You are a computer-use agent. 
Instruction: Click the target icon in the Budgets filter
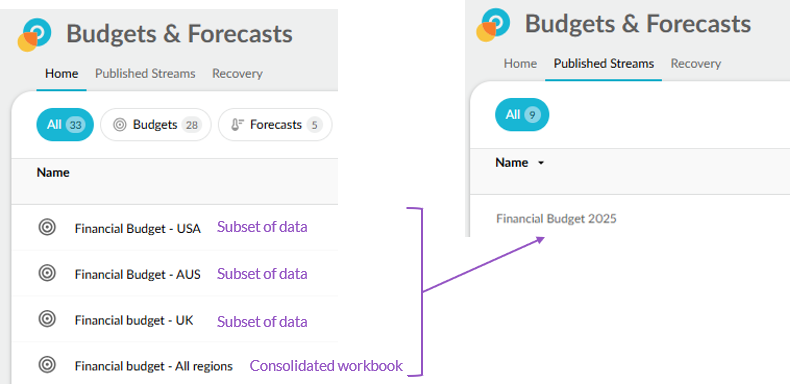[119, 125]
